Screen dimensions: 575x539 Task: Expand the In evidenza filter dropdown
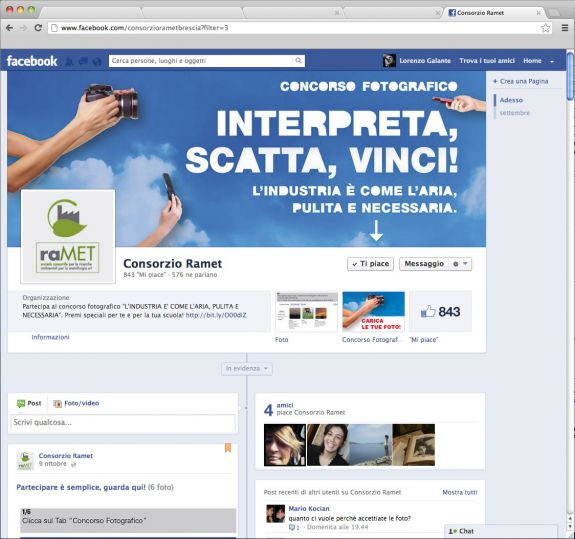click(247, 368)
